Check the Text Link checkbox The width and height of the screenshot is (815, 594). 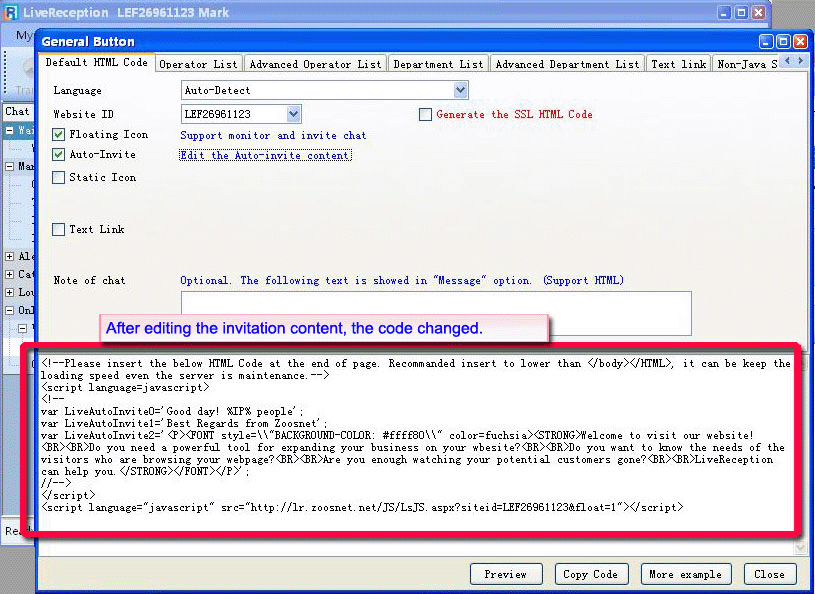[58, 229]
